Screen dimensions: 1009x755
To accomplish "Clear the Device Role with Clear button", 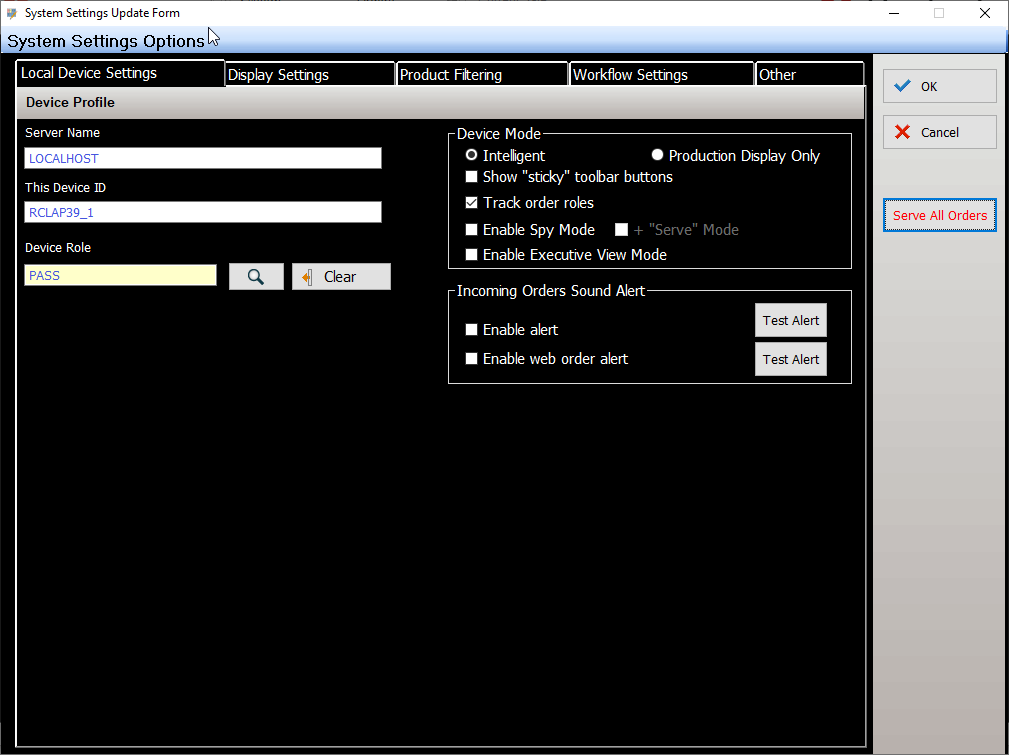I will (x=341, y=277).
